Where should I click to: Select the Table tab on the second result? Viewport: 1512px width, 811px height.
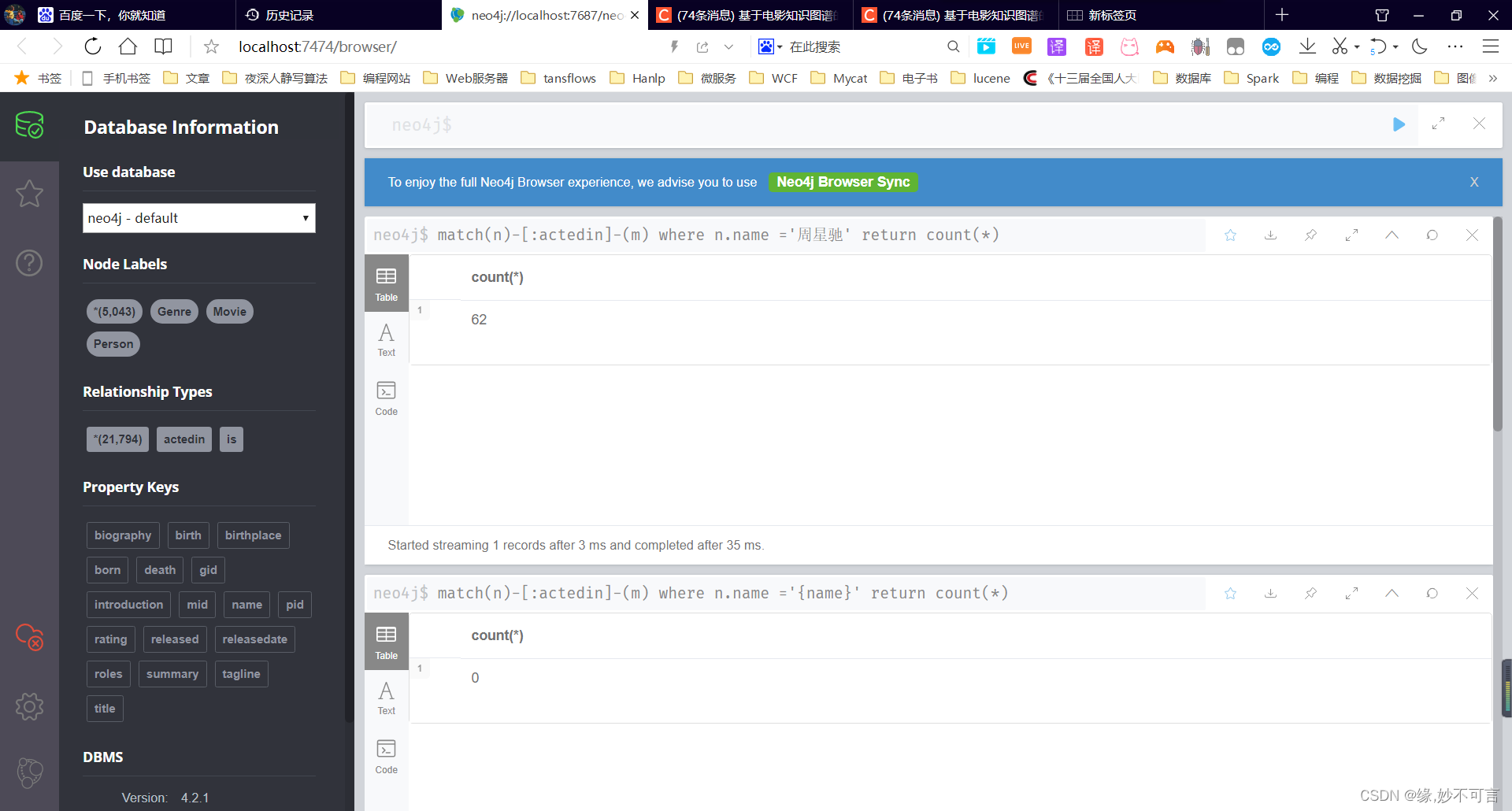[386, 640]
